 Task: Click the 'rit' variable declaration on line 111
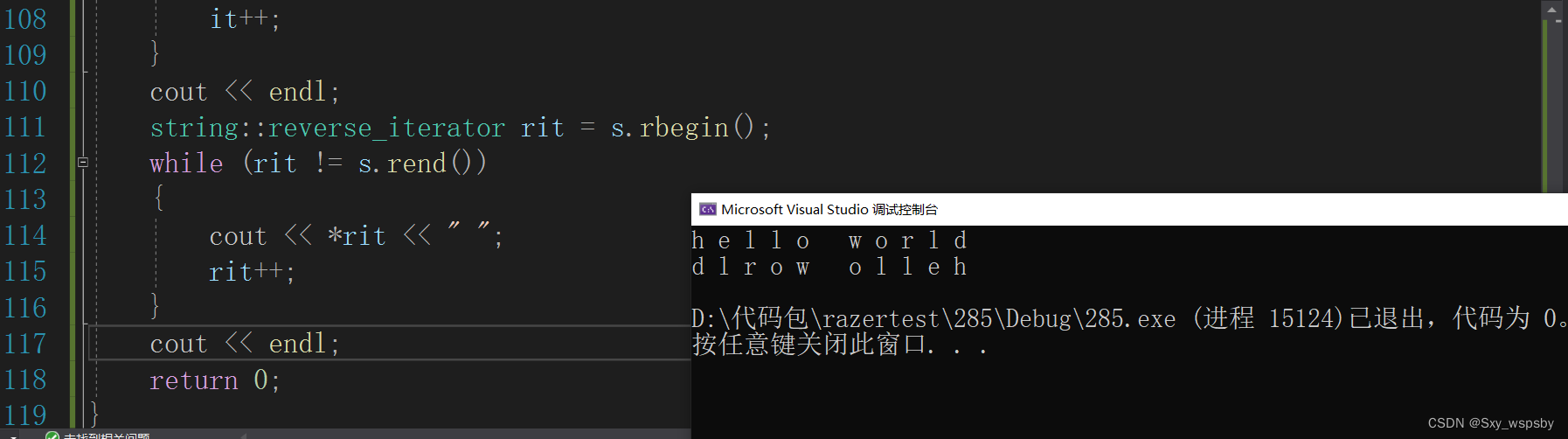(x=543, y=128)
